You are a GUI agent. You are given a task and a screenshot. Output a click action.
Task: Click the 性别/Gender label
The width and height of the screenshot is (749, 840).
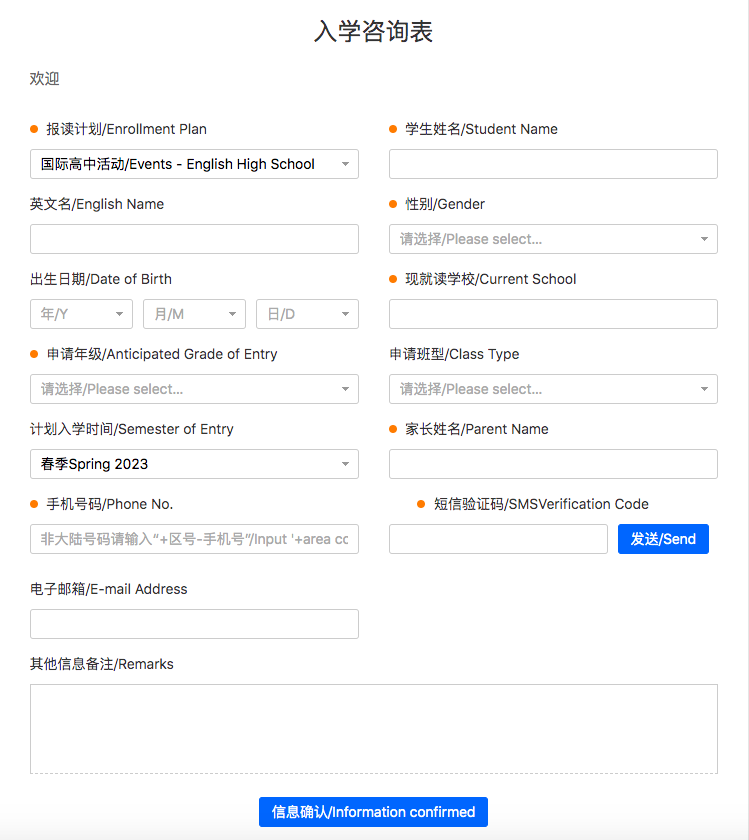tap(445, 204)
